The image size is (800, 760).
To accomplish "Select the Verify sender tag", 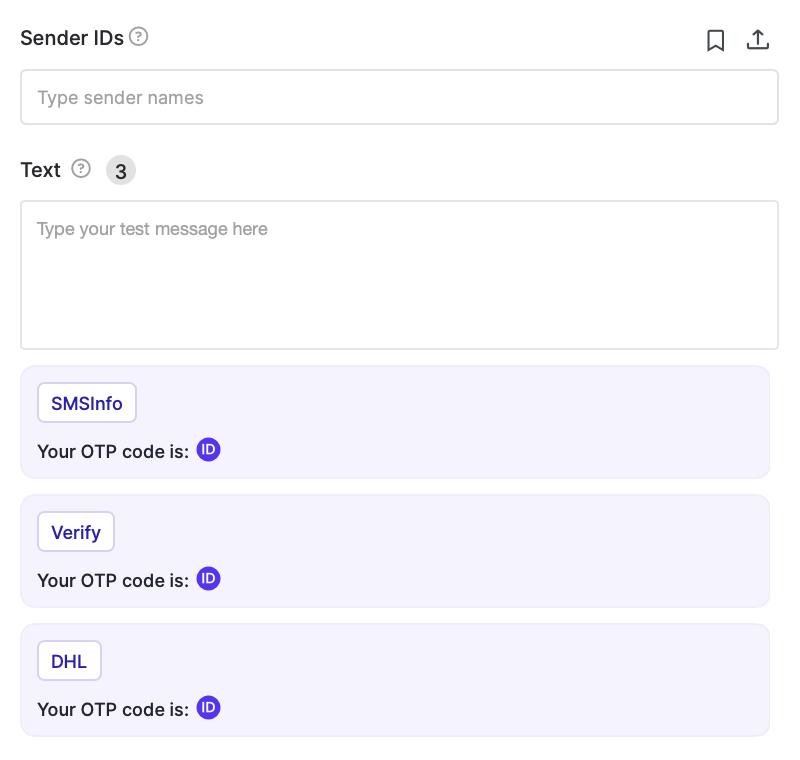I will tap(76, 531).
